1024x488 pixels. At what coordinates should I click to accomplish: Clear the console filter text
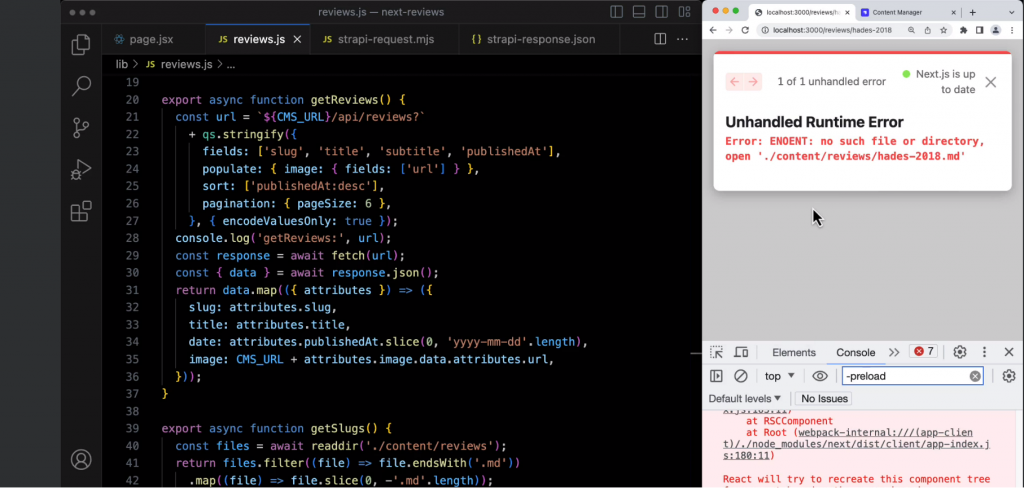975,376
